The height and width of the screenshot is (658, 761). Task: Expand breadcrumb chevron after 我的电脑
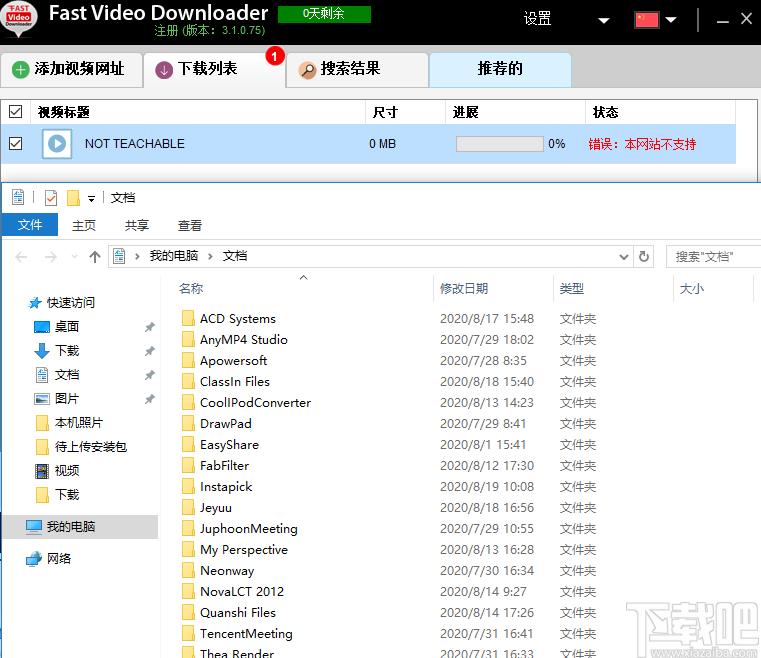[210, 256]
